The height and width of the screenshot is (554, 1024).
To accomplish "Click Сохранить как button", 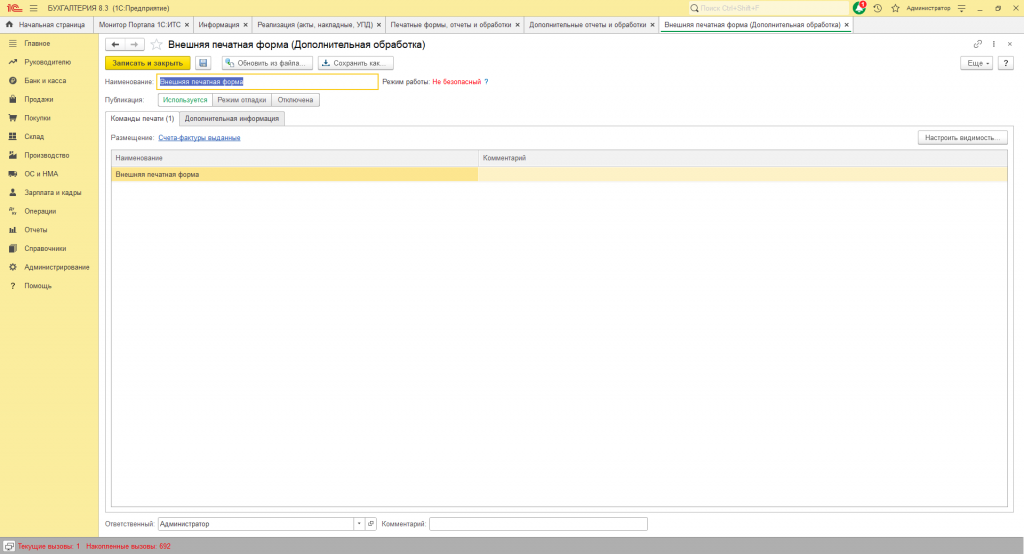I will point(356,63).
